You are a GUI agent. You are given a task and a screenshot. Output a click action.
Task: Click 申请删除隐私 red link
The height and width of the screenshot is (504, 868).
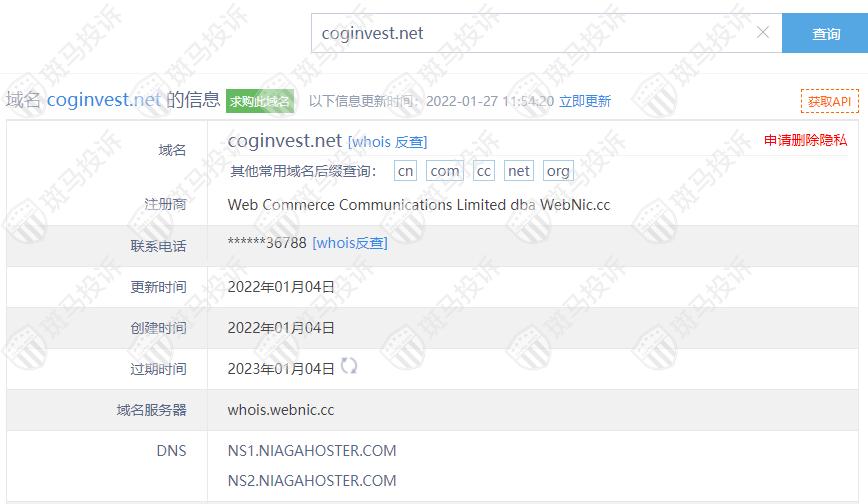(x=805, y=140)
